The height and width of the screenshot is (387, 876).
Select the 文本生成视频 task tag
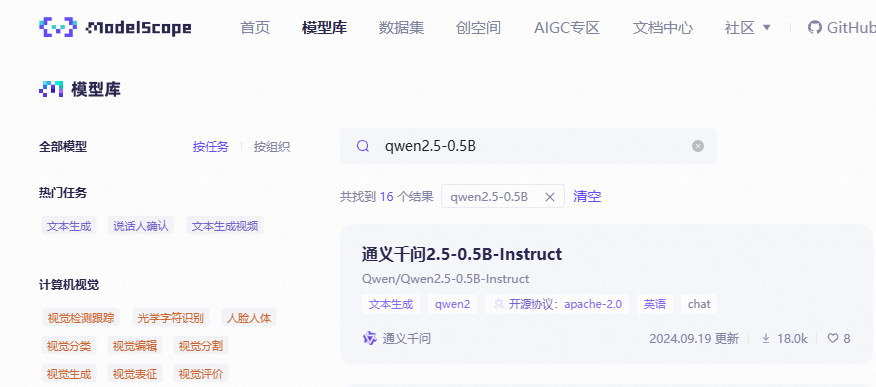tap(225, 226)
